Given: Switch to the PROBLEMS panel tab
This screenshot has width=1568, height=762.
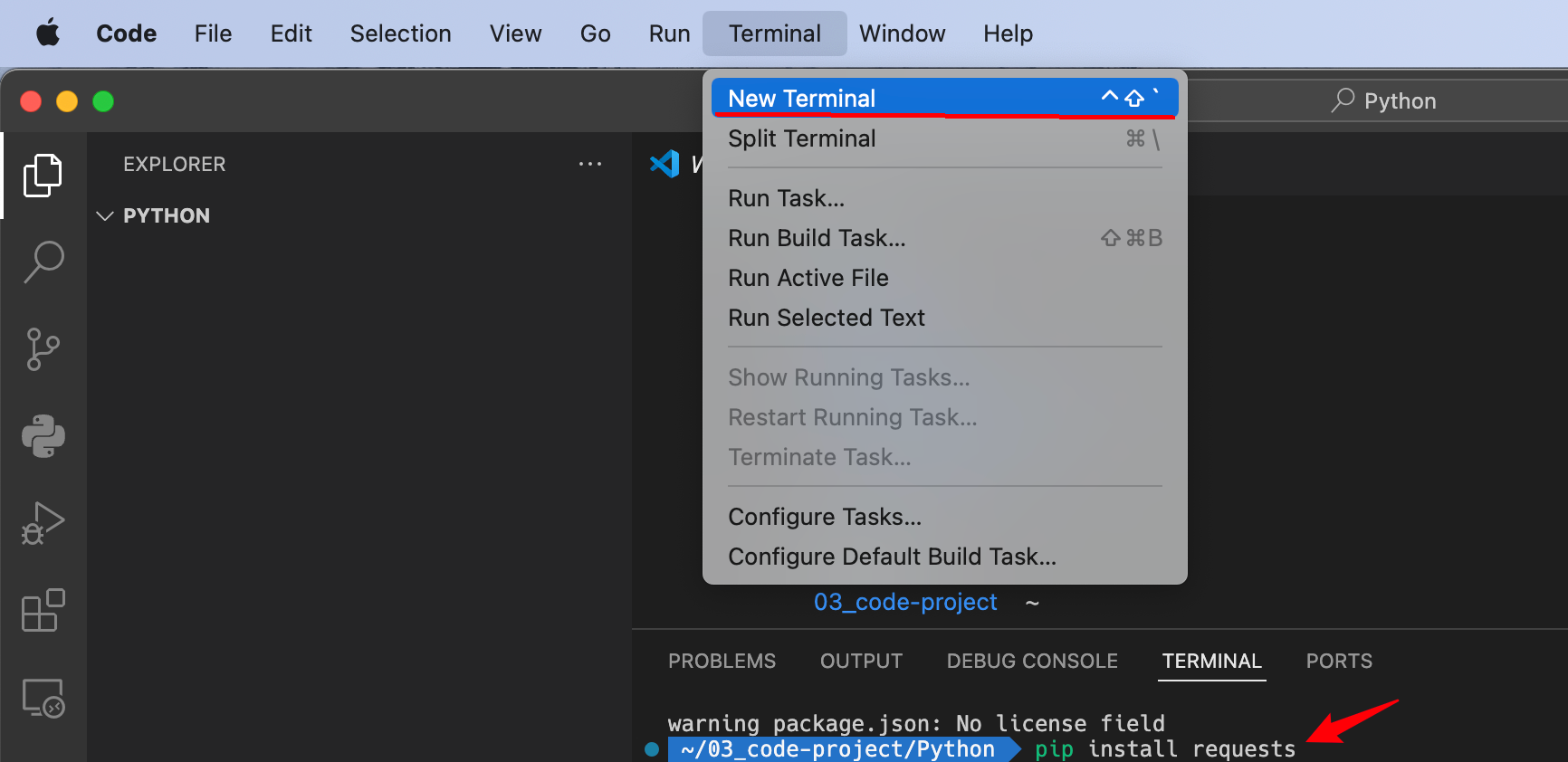Looking at the screenshot, I should 722,661.
